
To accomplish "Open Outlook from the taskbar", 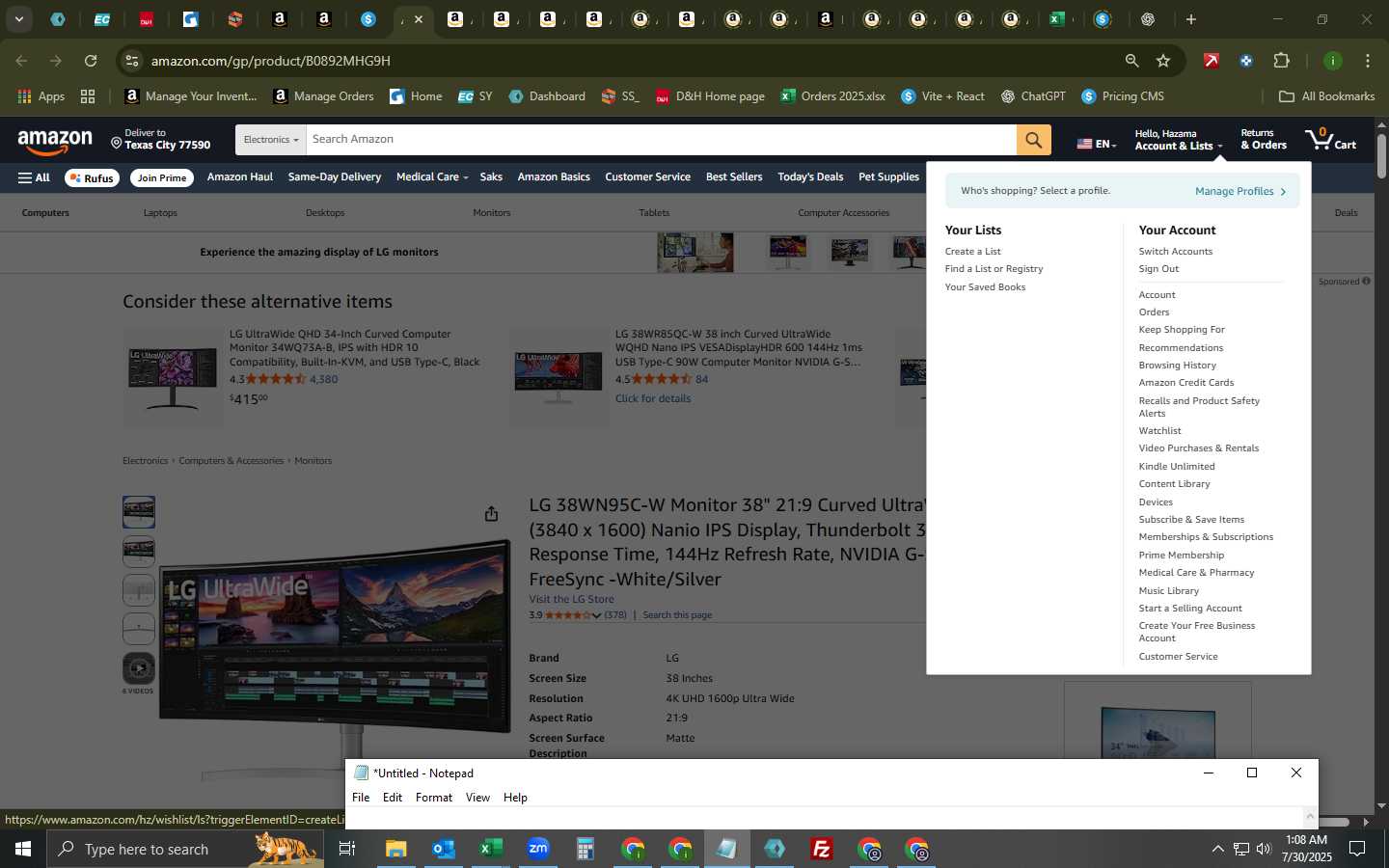I will (x=444, y=849).
